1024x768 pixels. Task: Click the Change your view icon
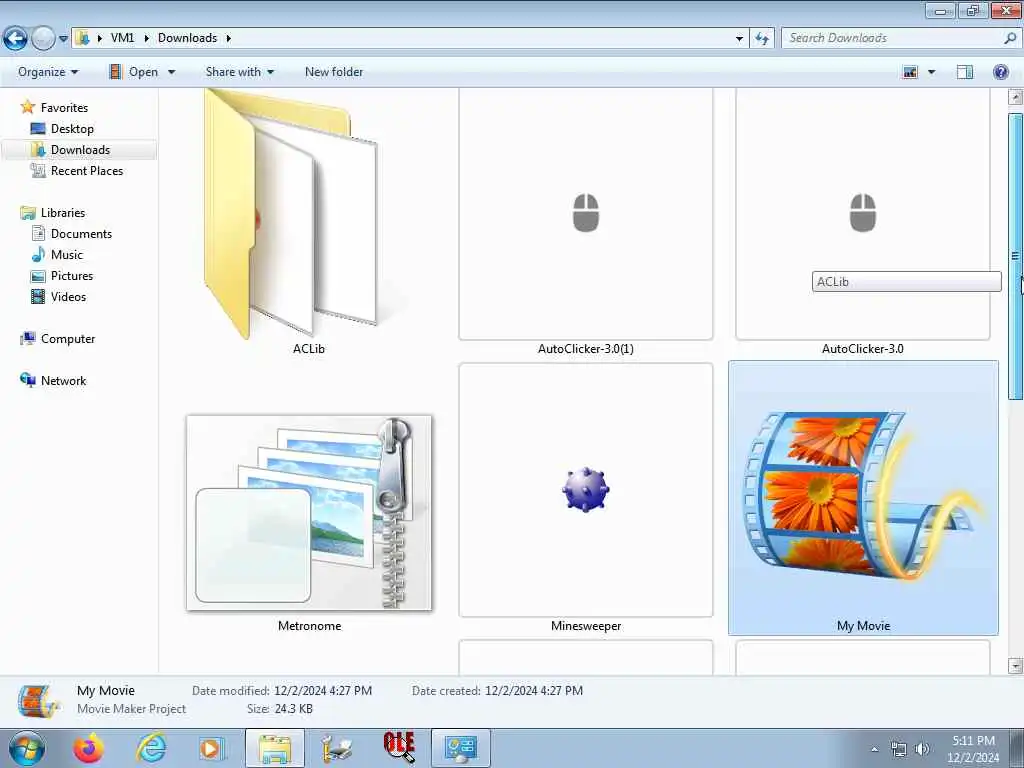point(910,72)
